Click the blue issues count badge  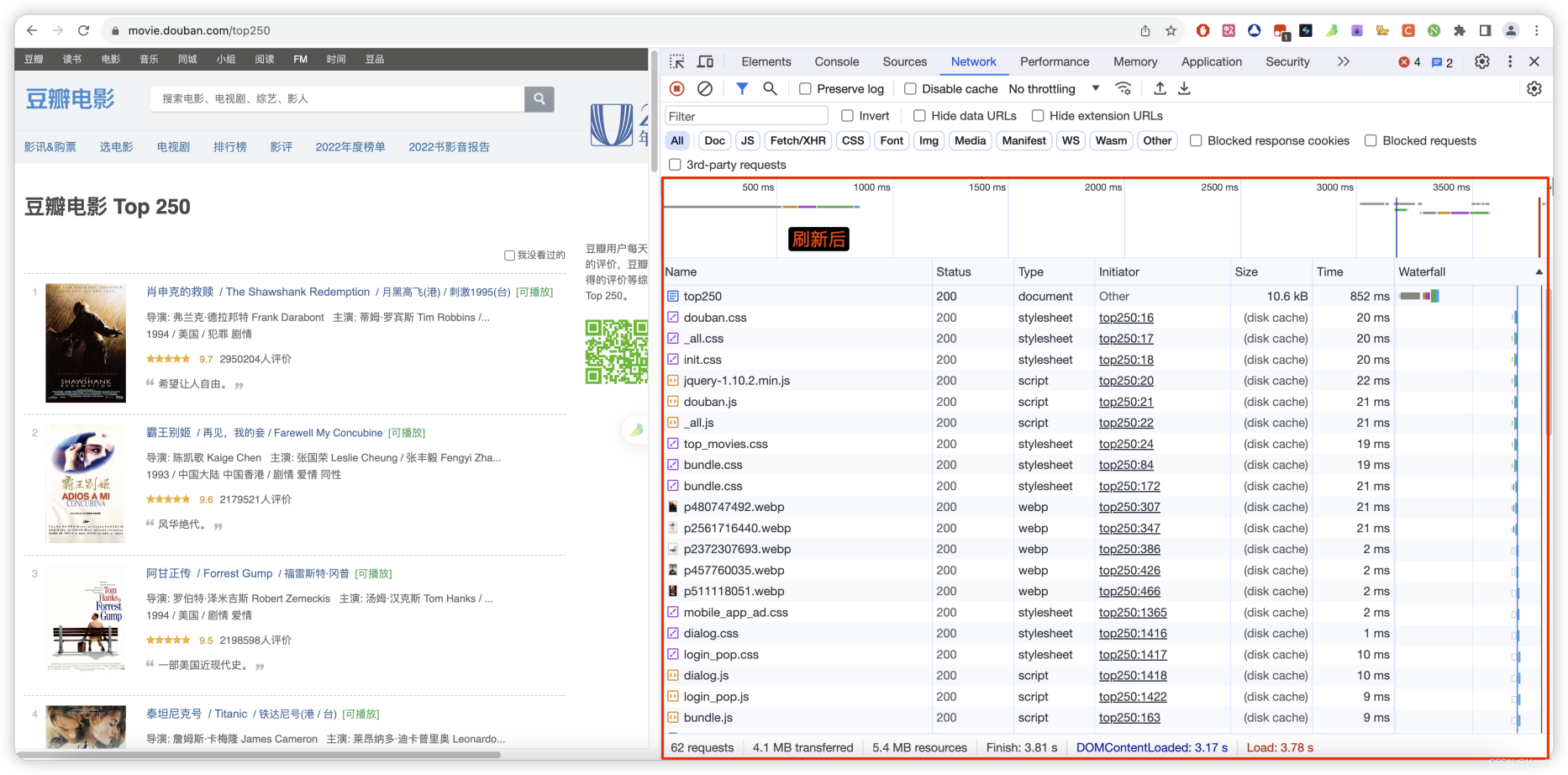click(x=1443, y=62)
